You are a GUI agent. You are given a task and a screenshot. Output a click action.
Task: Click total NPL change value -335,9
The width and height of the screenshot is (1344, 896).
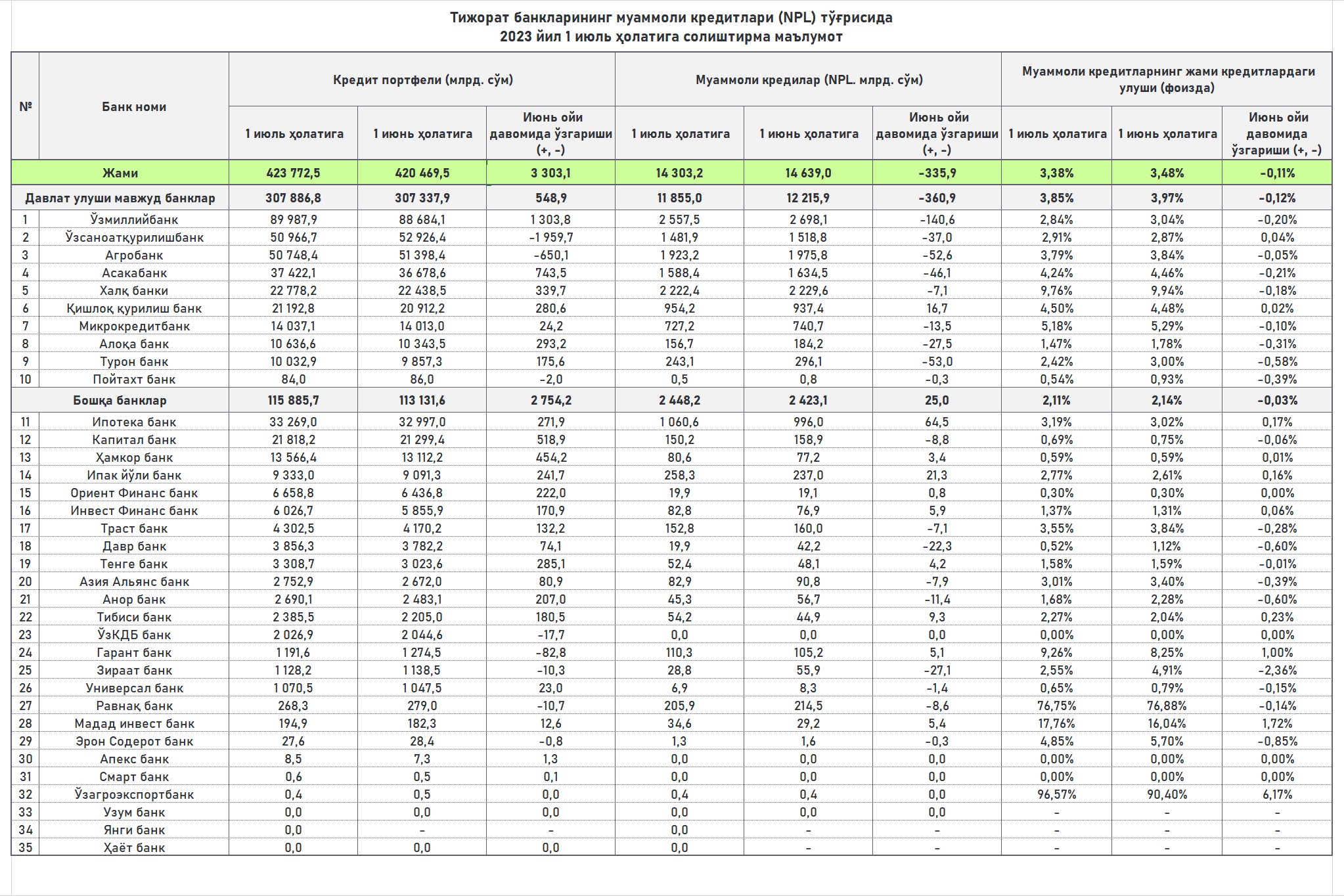937,173
